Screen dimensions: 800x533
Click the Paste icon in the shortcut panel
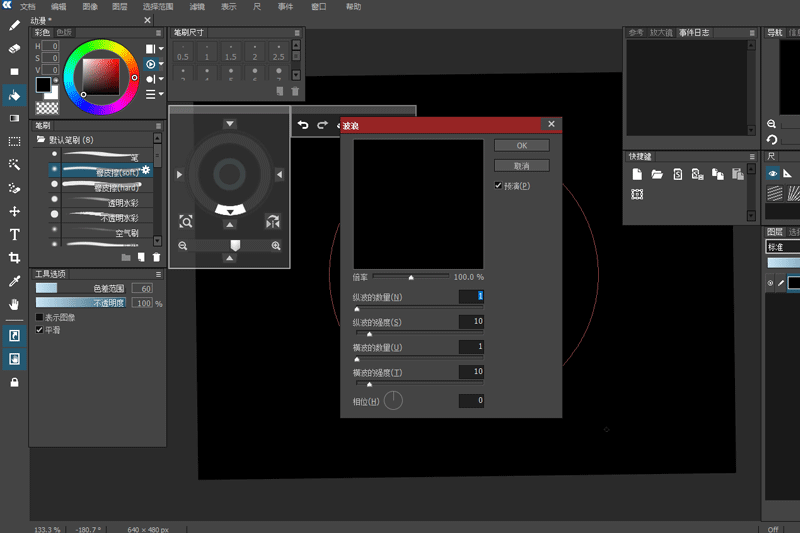[x=738, y=174]
